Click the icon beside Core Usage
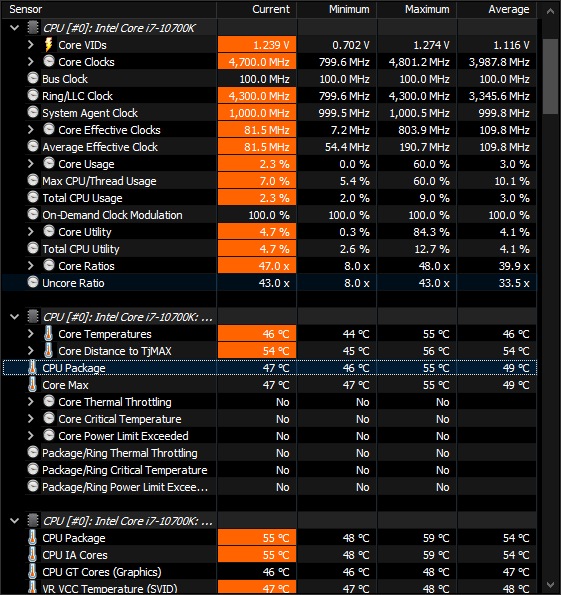 [x=49, y=163]
